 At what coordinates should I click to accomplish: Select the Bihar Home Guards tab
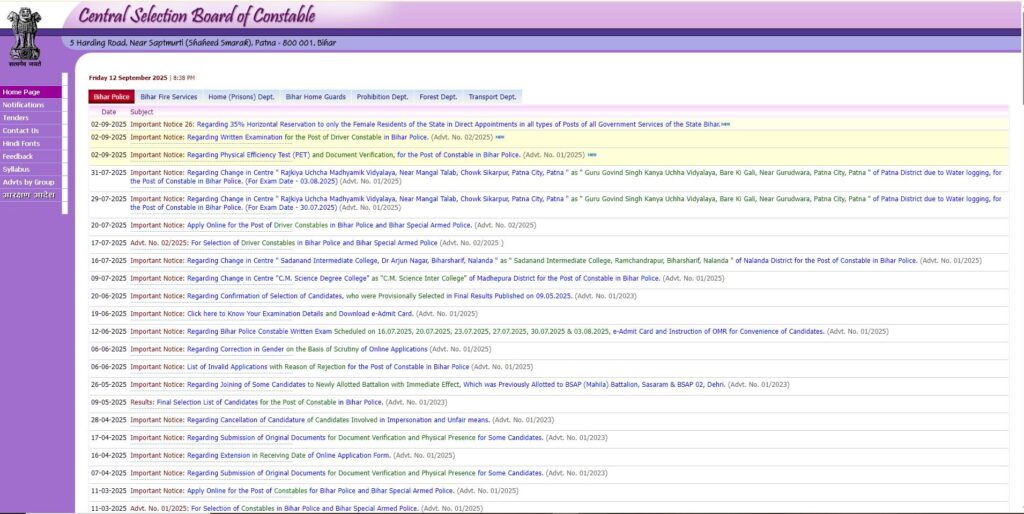coord(315,97)
